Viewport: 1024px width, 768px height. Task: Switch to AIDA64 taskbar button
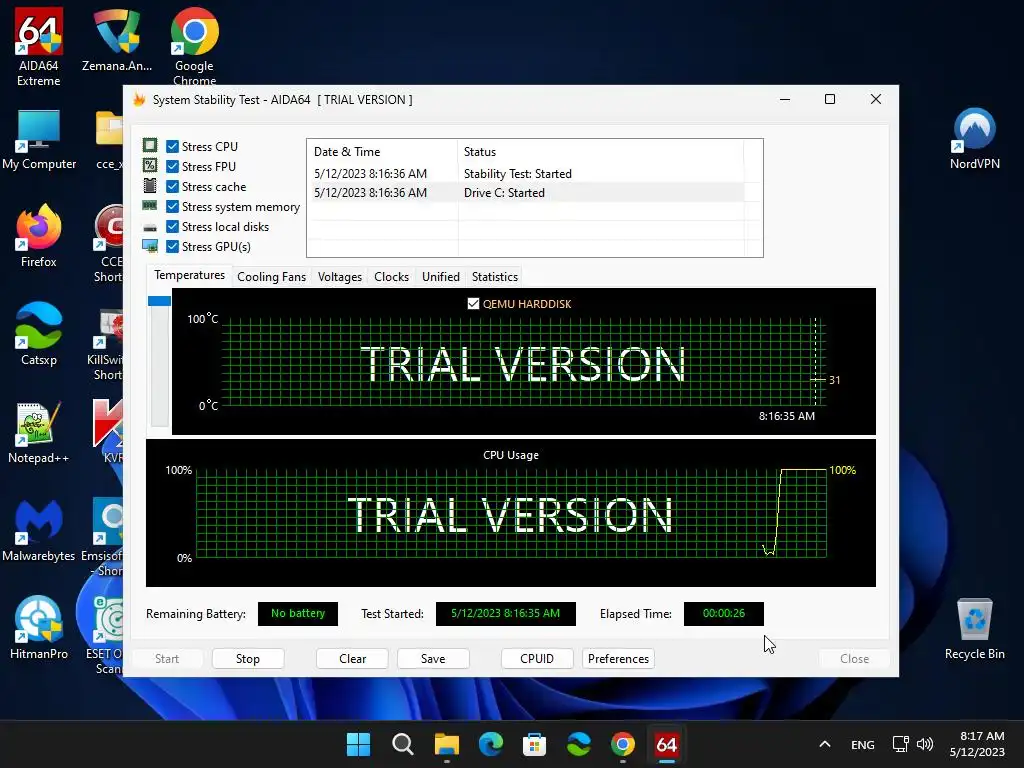666,744
